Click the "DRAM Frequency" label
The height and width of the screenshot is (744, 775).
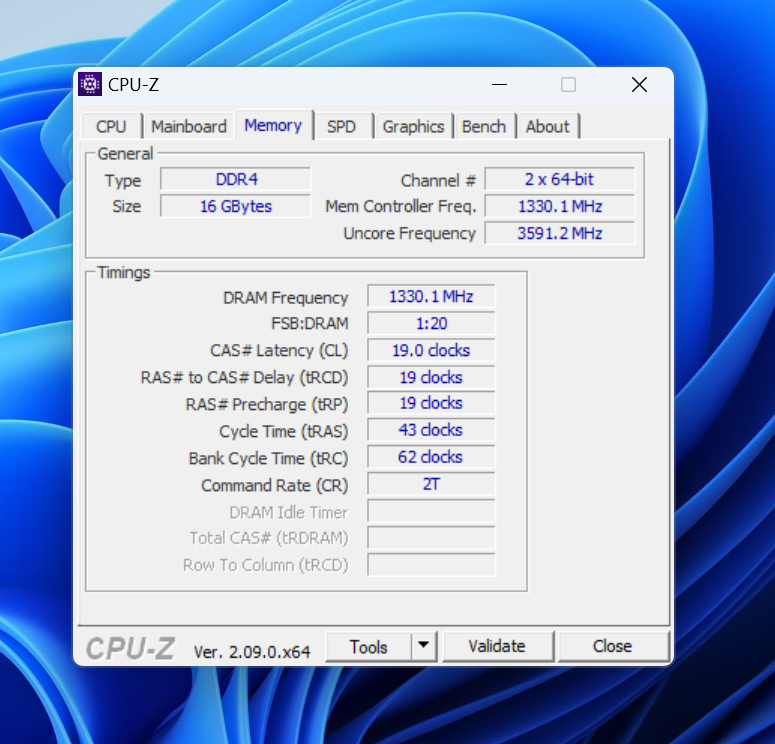pyautogui.click(x=286, y=298)
